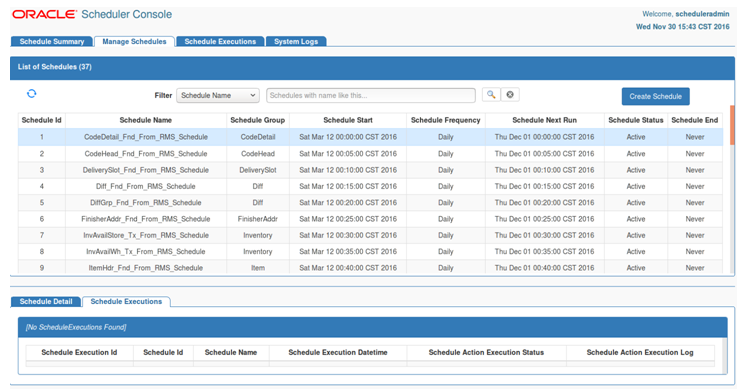The width and height of the screenshot is (742, 390).
Task: Click the DeliverySlot schedule group cell
Action: click(x=257, y=170)
